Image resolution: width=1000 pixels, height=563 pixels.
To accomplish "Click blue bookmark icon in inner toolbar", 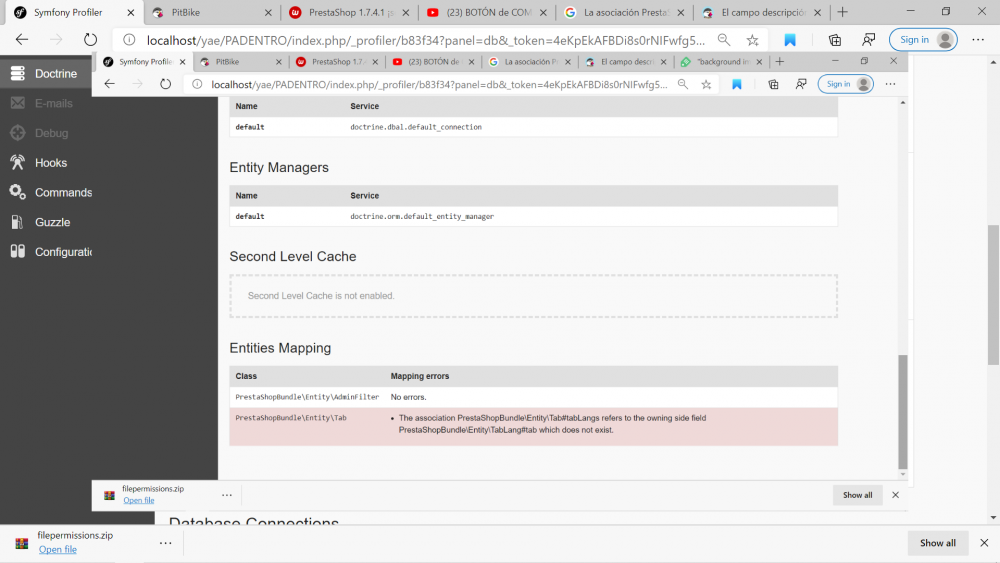I will pos(737,84).
